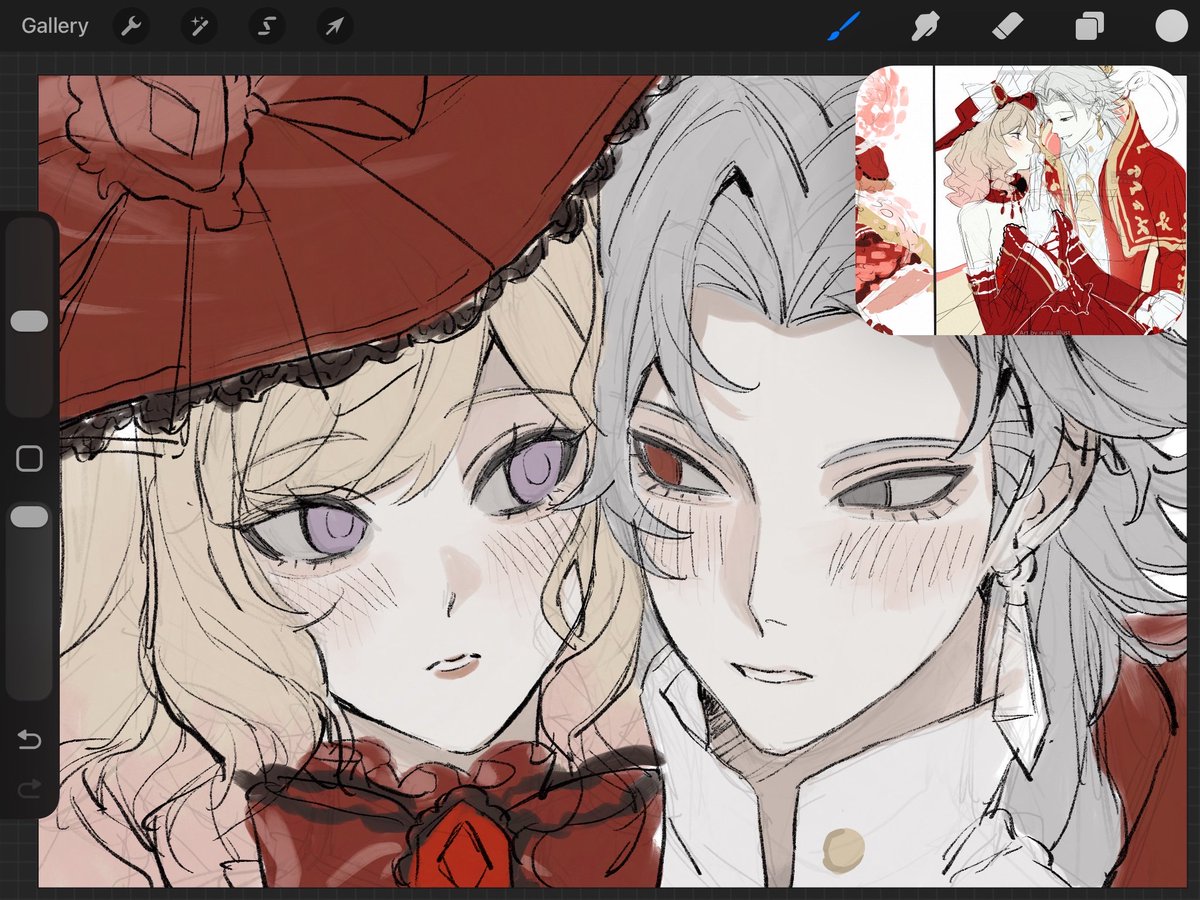
Task: Open the Layers panel
Action: tap(1090, 26)
